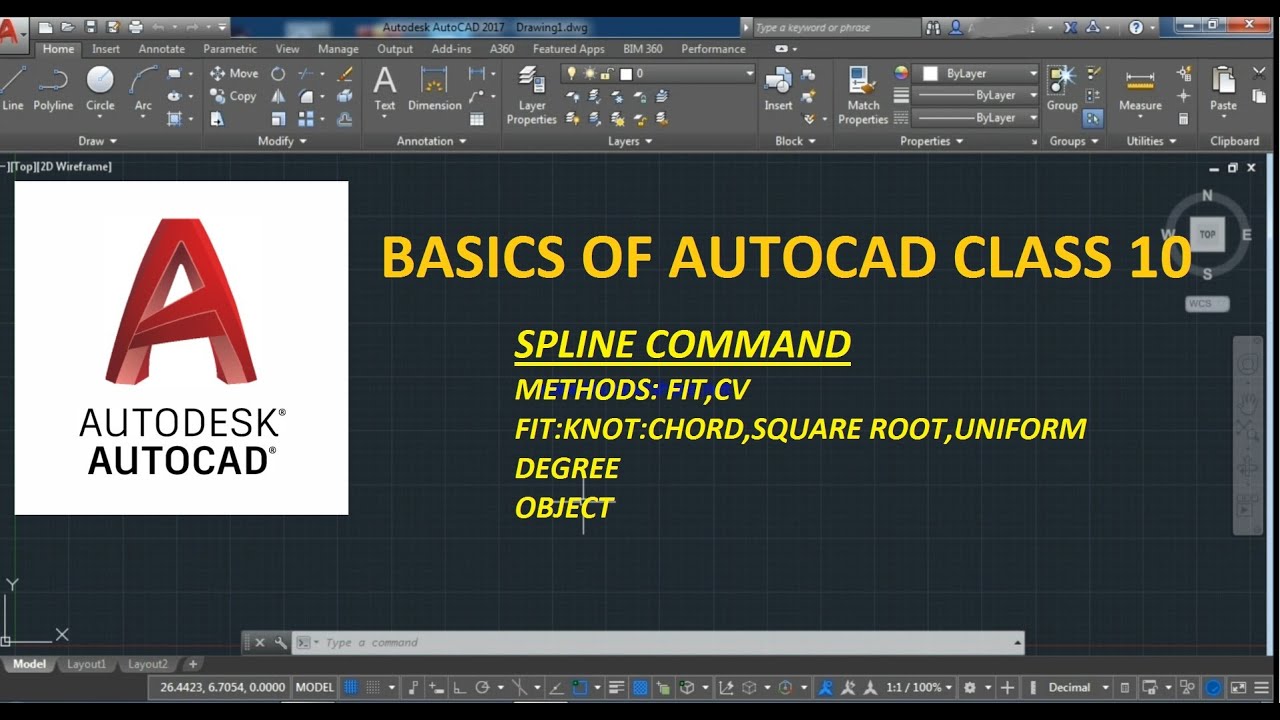The image size is (1280, 720).
Task: Toggle lineweight display in status bar
Action: click(616, 687)
